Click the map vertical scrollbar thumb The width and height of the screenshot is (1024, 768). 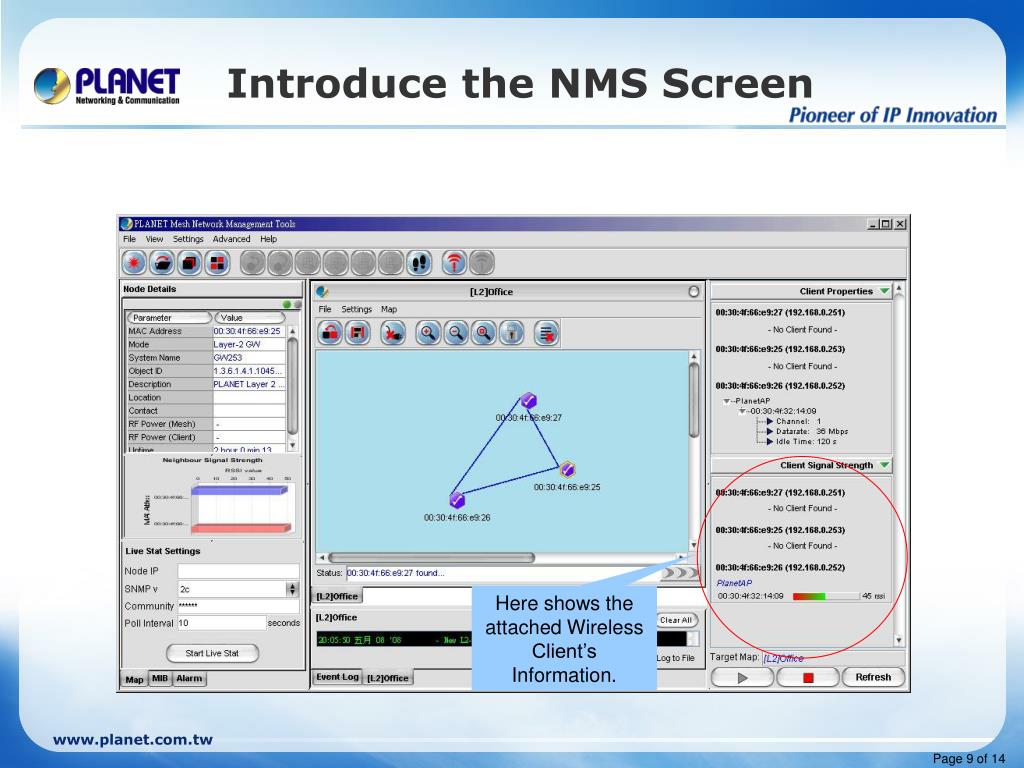click(694, 400)
